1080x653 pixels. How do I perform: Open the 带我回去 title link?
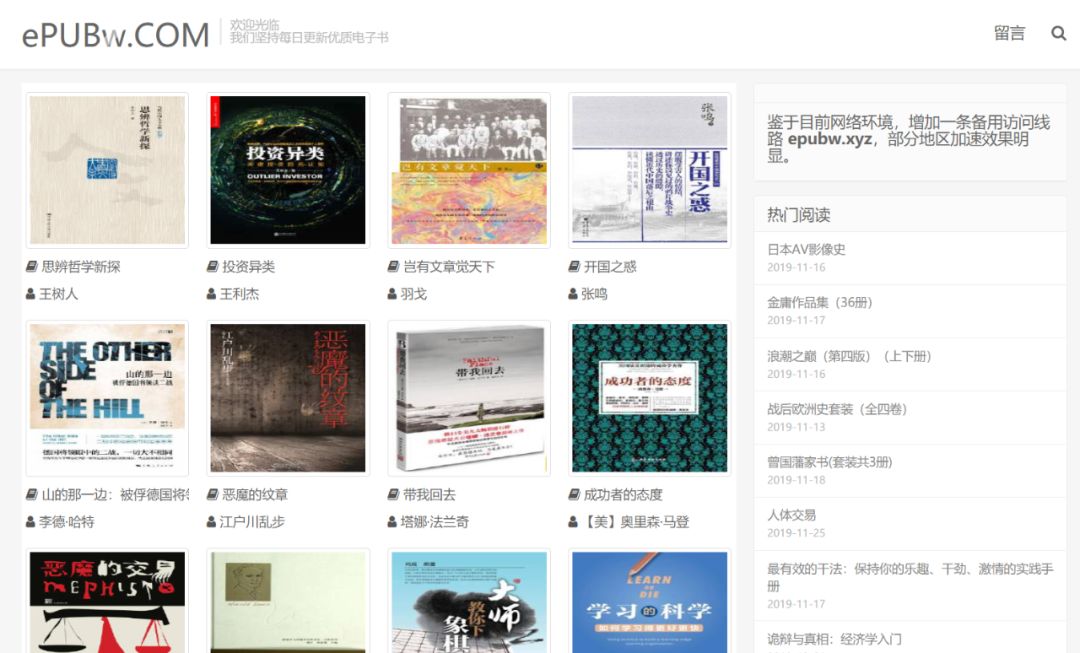(429, 495)
